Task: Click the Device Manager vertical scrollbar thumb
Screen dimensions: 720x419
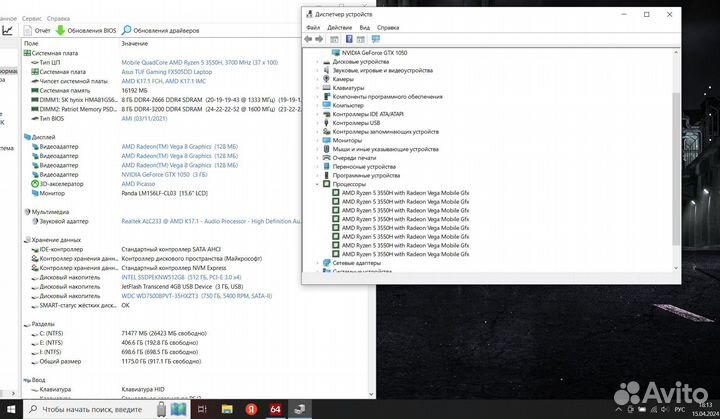Action: pyautogui.click(x=675, y=168)
